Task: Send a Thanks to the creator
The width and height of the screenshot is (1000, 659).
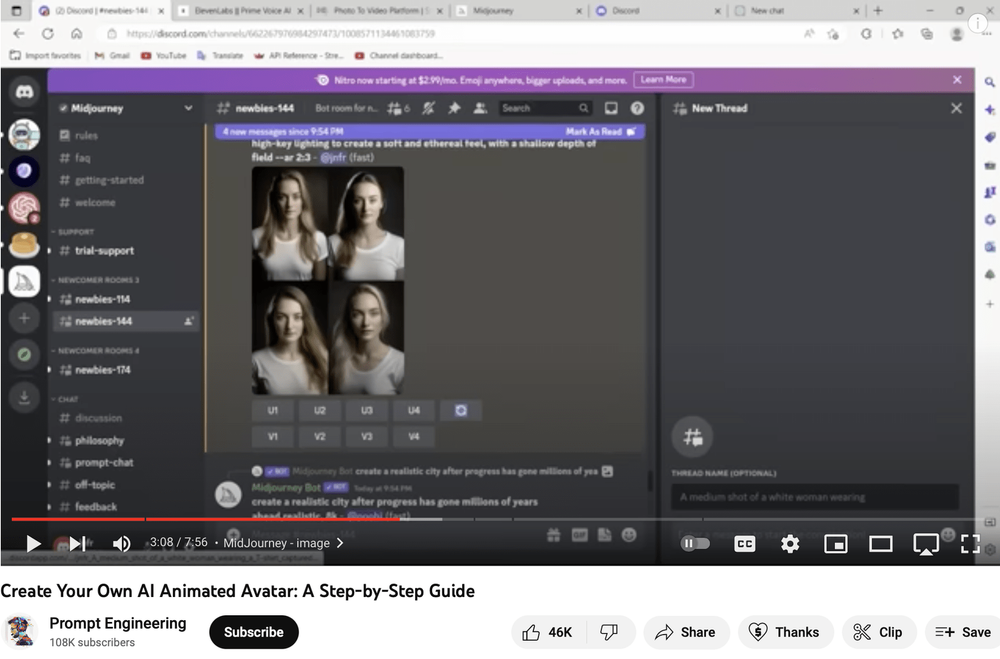Action: [786, 632]
